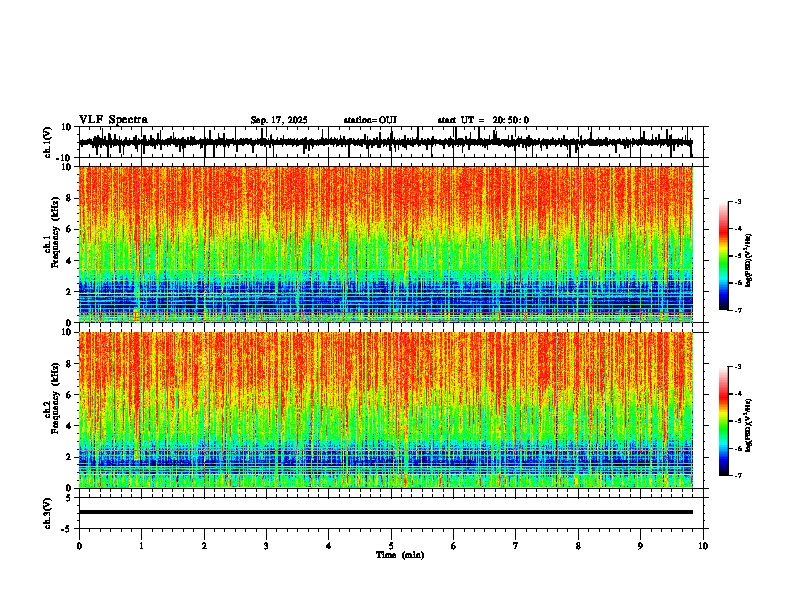Image resolution: width=792 pixels, height=612 pixels.
Task: Click the ch.2 spectrogram color scale bar
Action: [x=723, y=421]
